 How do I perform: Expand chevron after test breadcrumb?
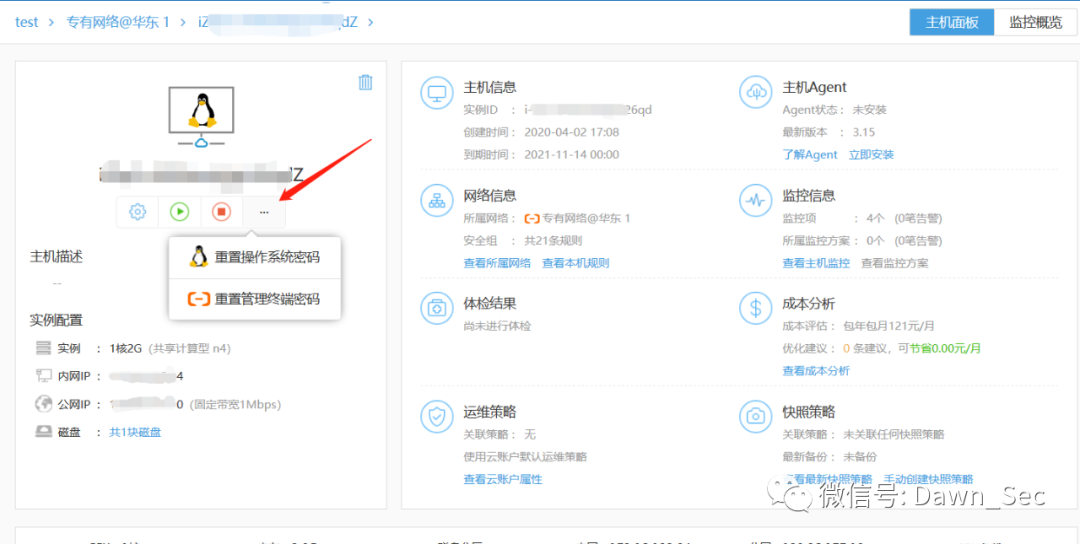[x=51, y=22]
